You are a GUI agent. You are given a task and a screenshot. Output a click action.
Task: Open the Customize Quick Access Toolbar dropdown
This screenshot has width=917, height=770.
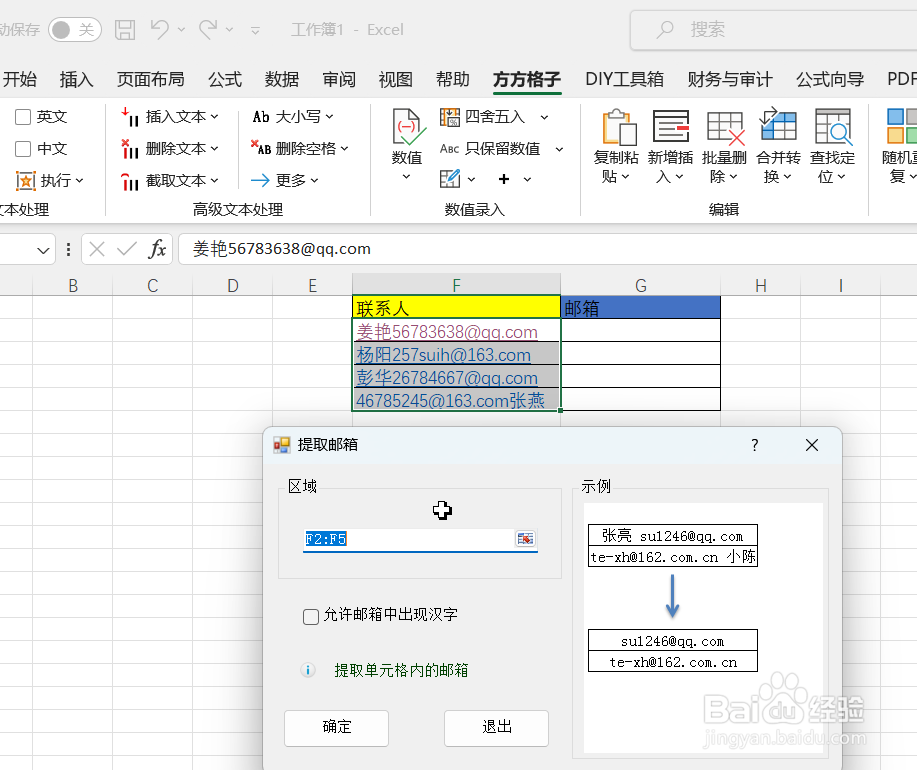(x=255, y=30)
